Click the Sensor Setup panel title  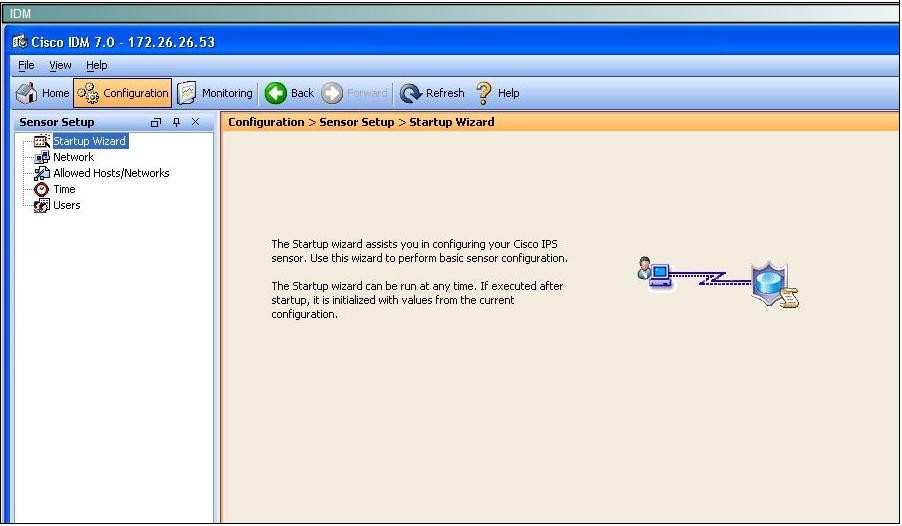[56, 122]
